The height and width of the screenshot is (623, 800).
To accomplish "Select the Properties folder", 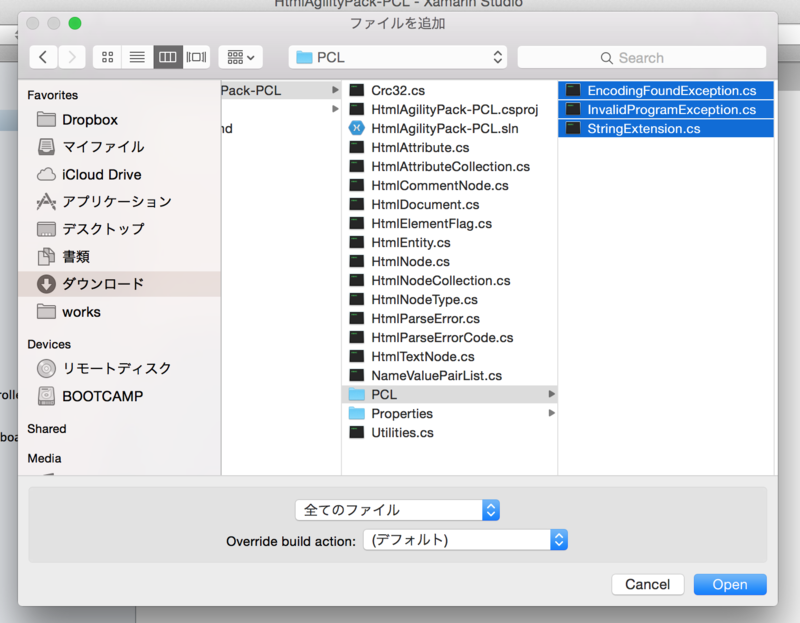I will 449,413.
